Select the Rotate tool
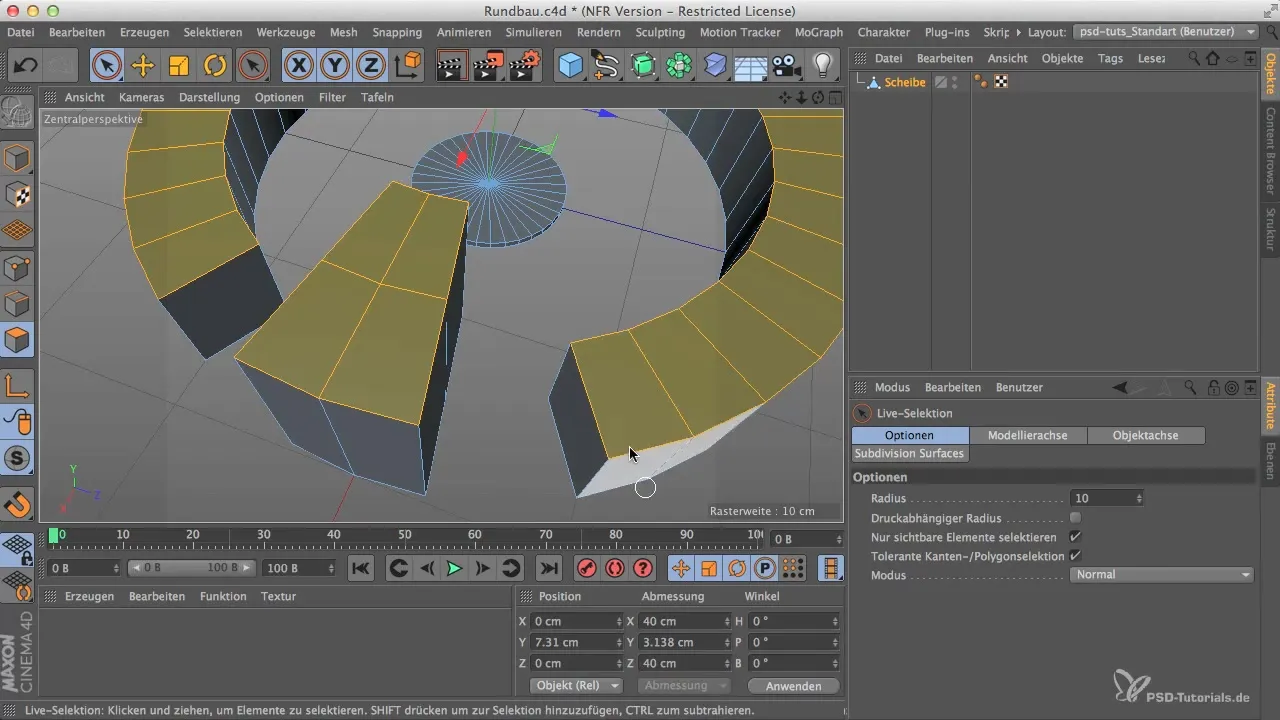The image size is (1280, 720). tap(215, 66)
